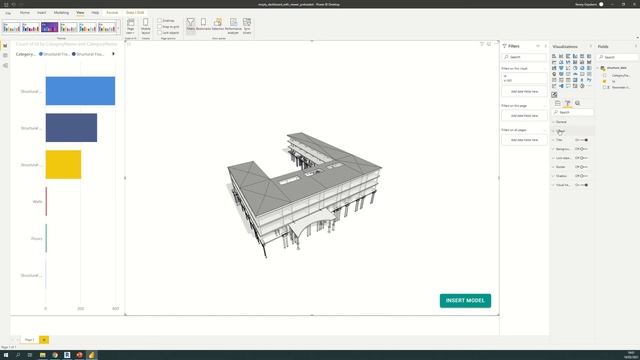The width and height of the screenshot is (640, 360).
Task: Enable Snap to grid checkbox
Action: click(x=160, y=27)
